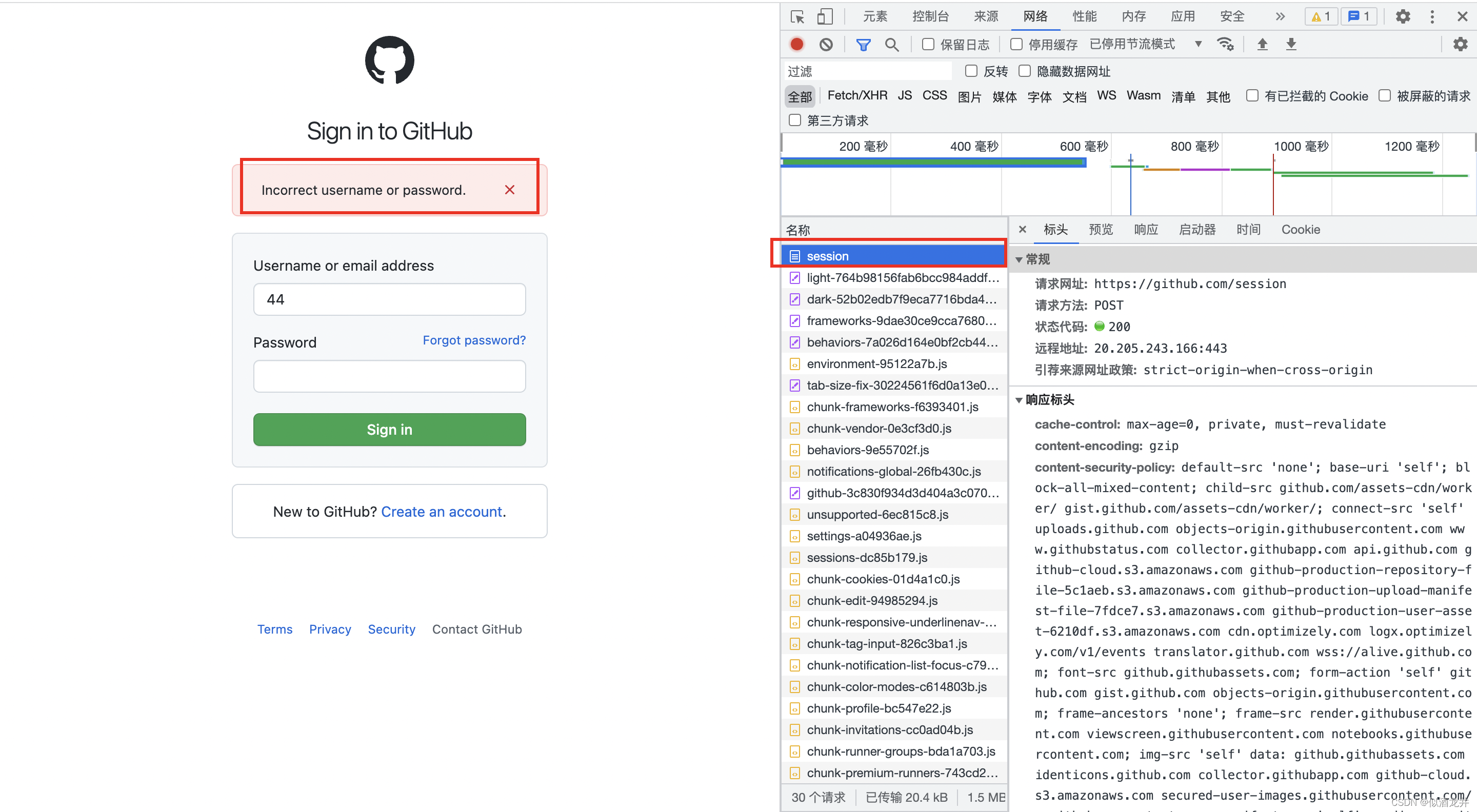
Task: Filter requests by Wasm type
Action: point(1143,96)
